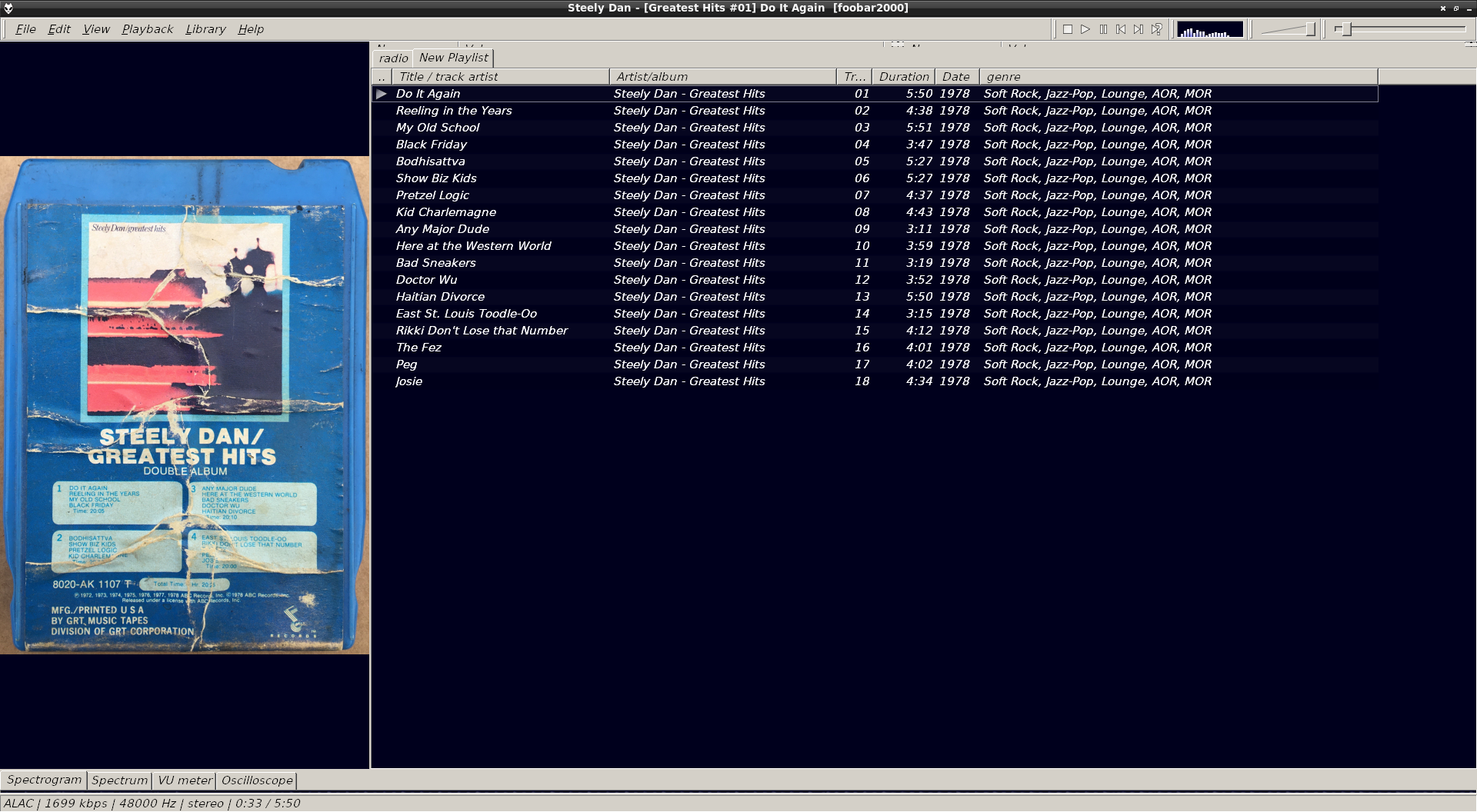Image resolution: width=1477 pixels, height=812 pixels.
Task: Open the View menu
Action: pos(96,29)
